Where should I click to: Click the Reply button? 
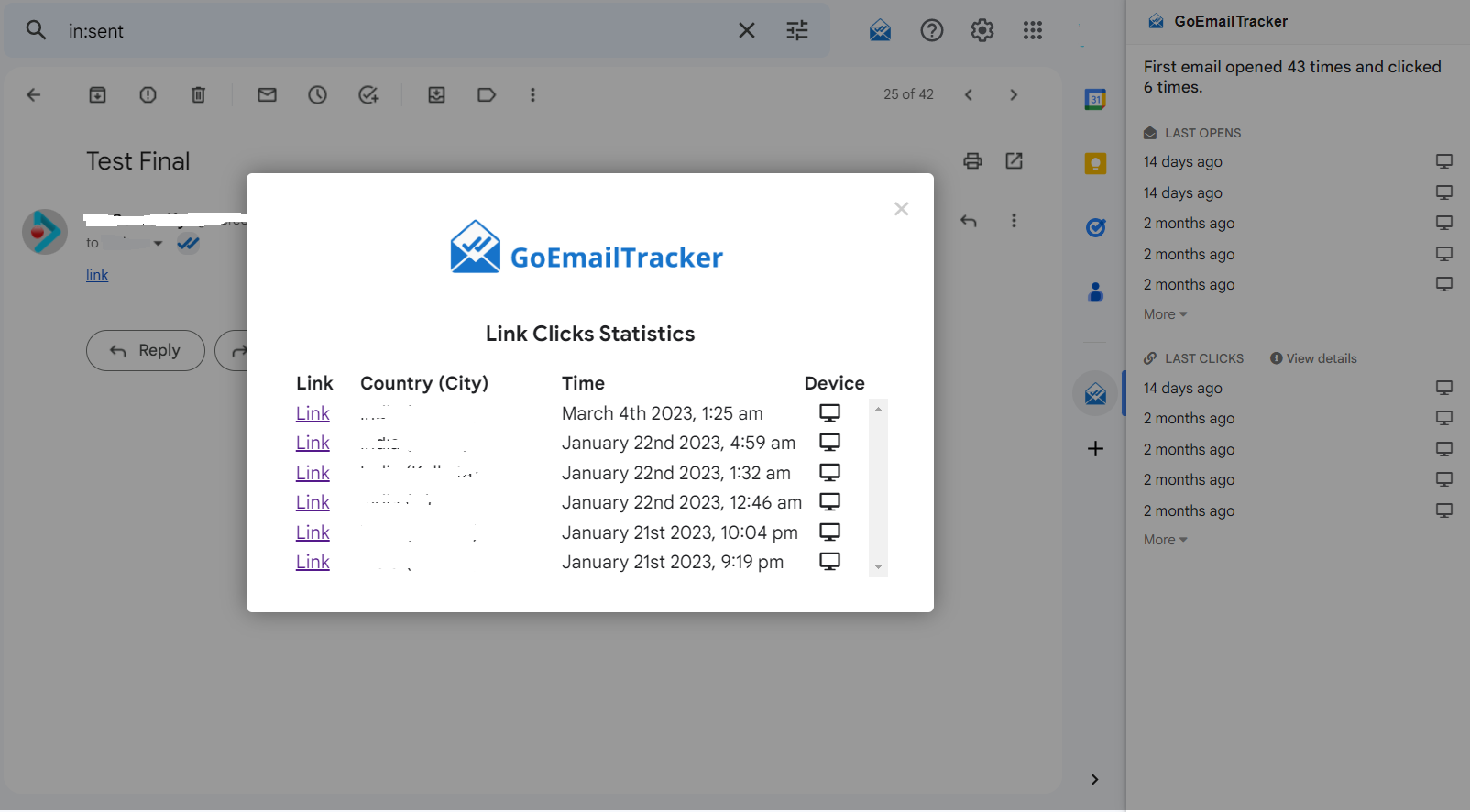[x=146, y=350]
